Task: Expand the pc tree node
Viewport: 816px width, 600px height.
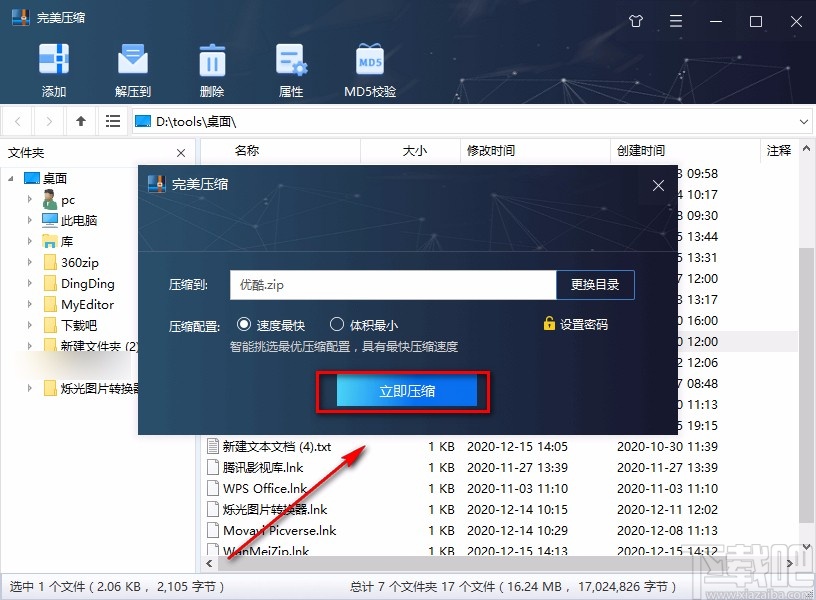Action: click(x=30, y=199)
